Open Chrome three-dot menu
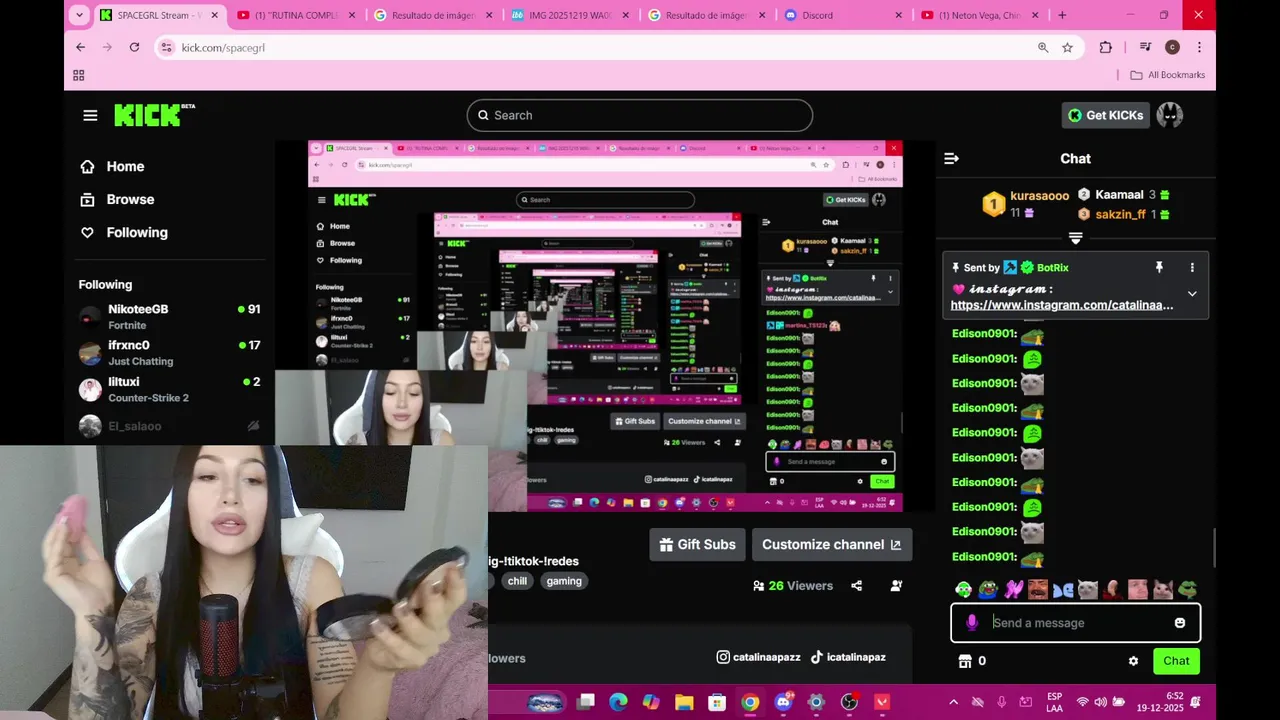 pos(1199,47)
